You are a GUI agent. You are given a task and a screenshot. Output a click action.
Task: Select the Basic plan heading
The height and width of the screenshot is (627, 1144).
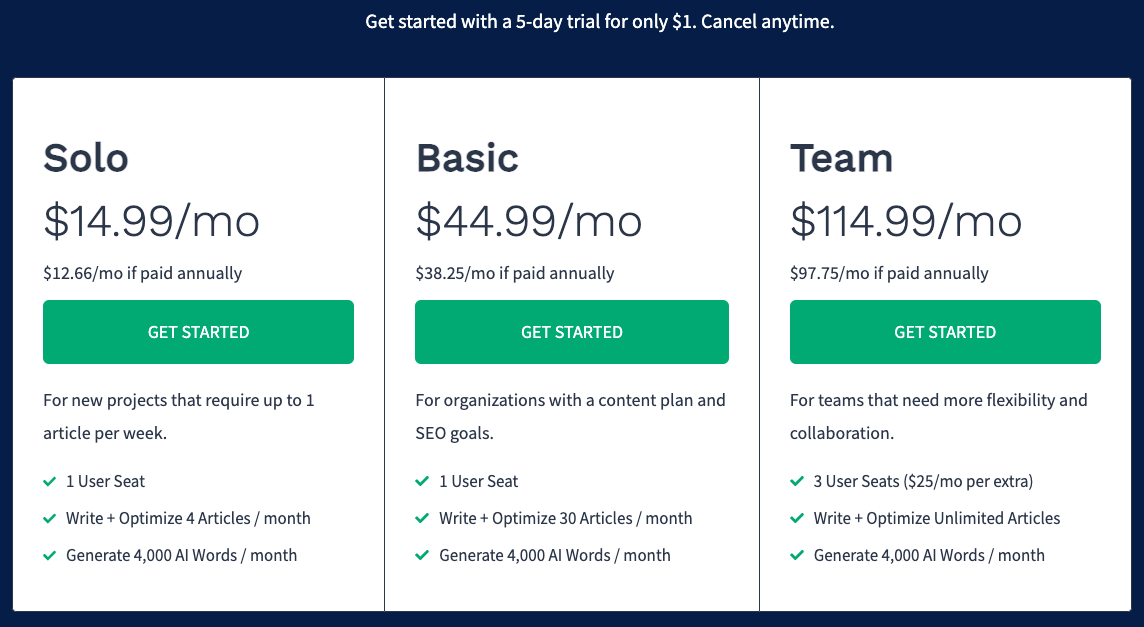[x=468, y=158]
